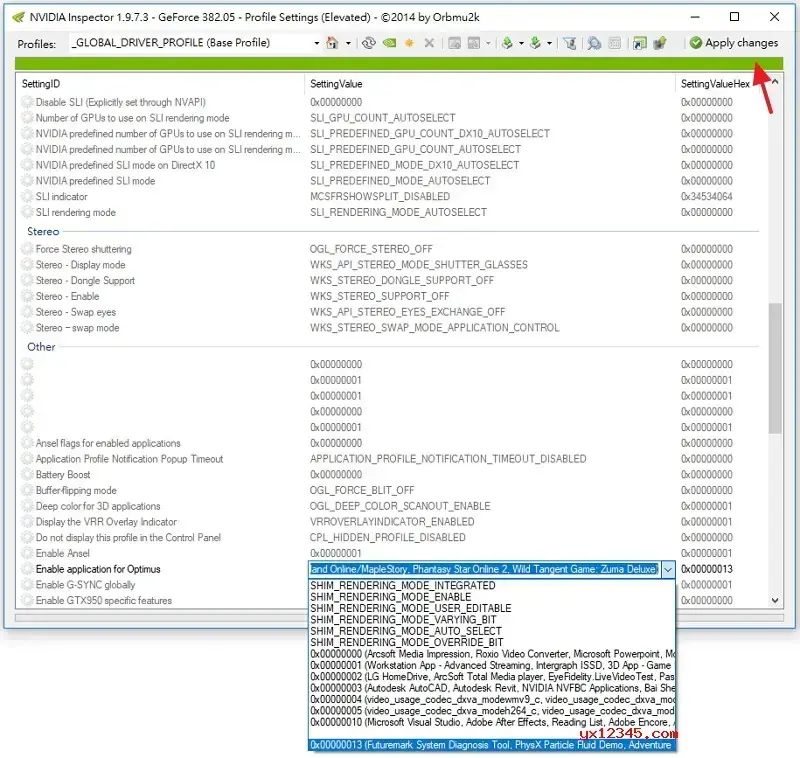Image resolution: width=800 pixels, height=758 pixels.
Task: Click the gear icon beside SLI rendering mode
Action: [27, 212]
